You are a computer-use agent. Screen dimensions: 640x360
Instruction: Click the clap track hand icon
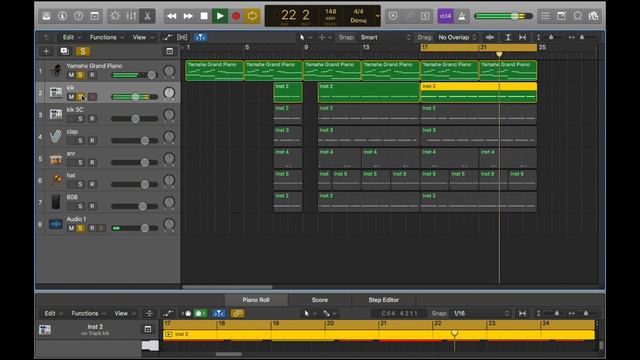coord(56,136)
